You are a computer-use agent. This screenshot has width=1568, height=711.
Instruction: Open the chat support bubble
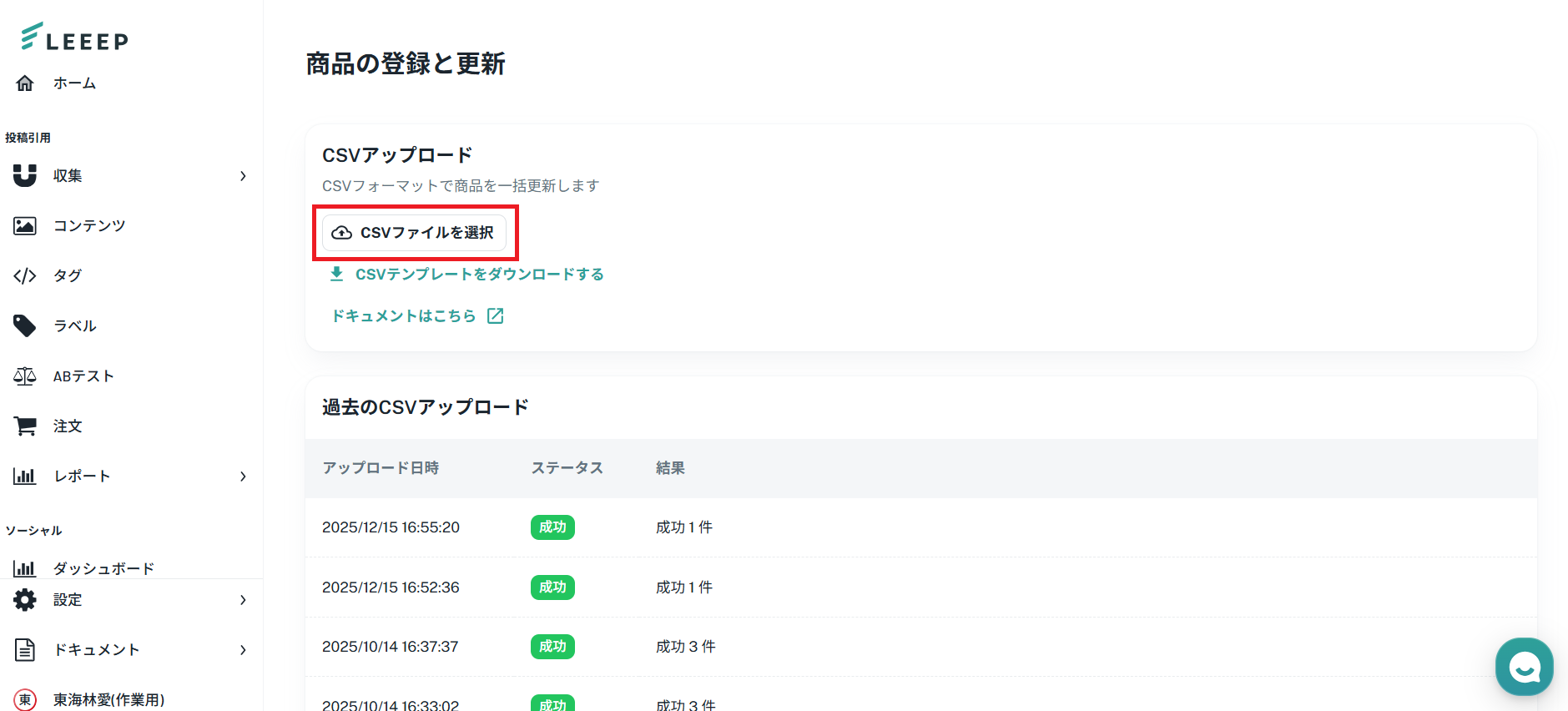tap(1525, 667)
